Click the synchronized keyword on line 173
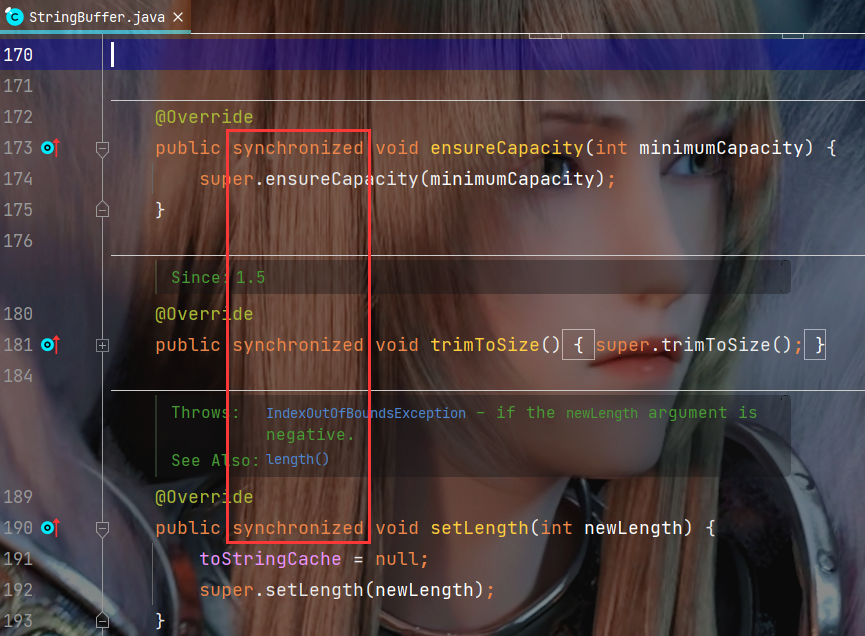Screen dimensions: 865x636 tap(298, 148)
